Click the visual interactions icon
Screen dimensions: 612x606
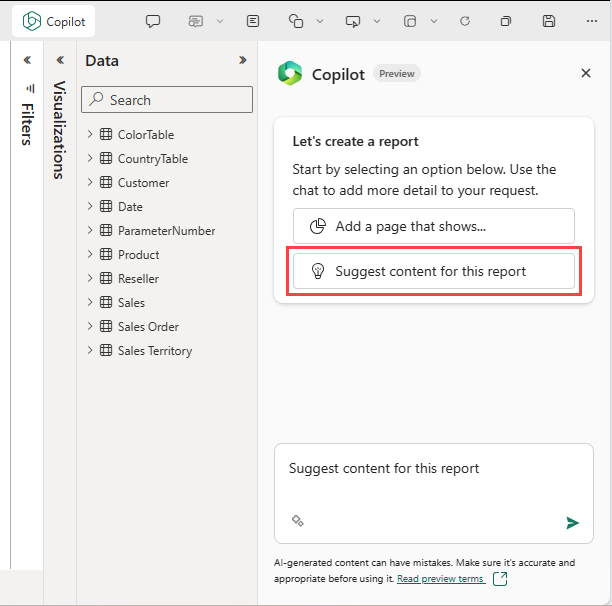click(410, 21)
